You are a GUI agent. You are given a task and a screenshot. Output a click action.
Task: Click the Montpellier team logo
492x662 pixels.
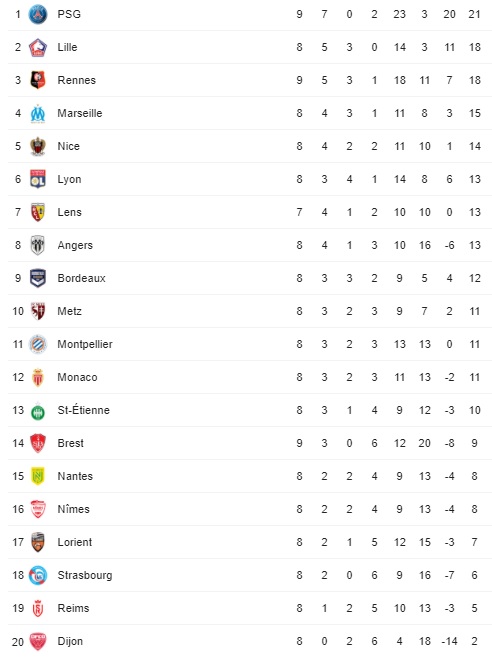point(38,344)
